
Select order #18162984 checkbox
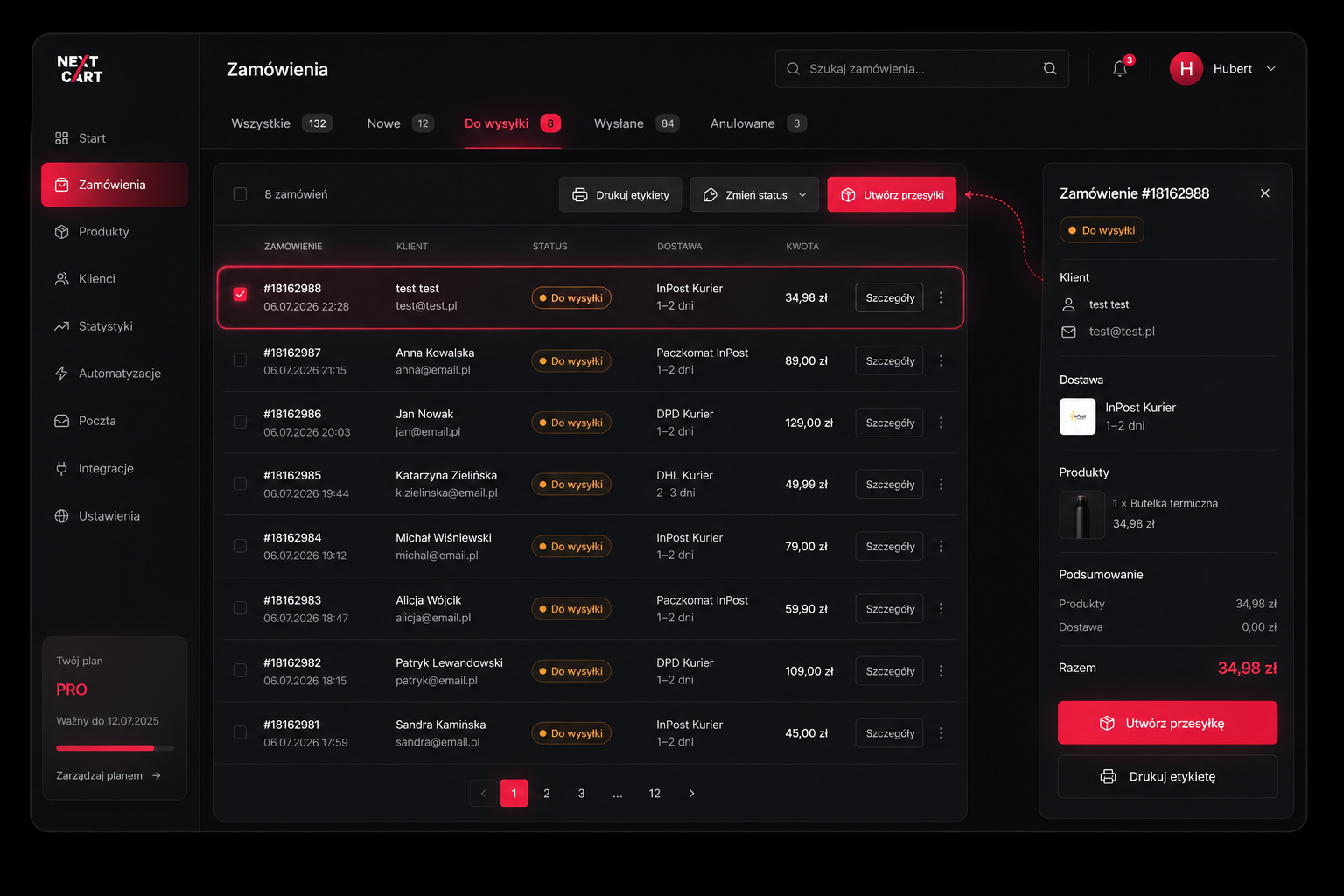click(240, 545)
